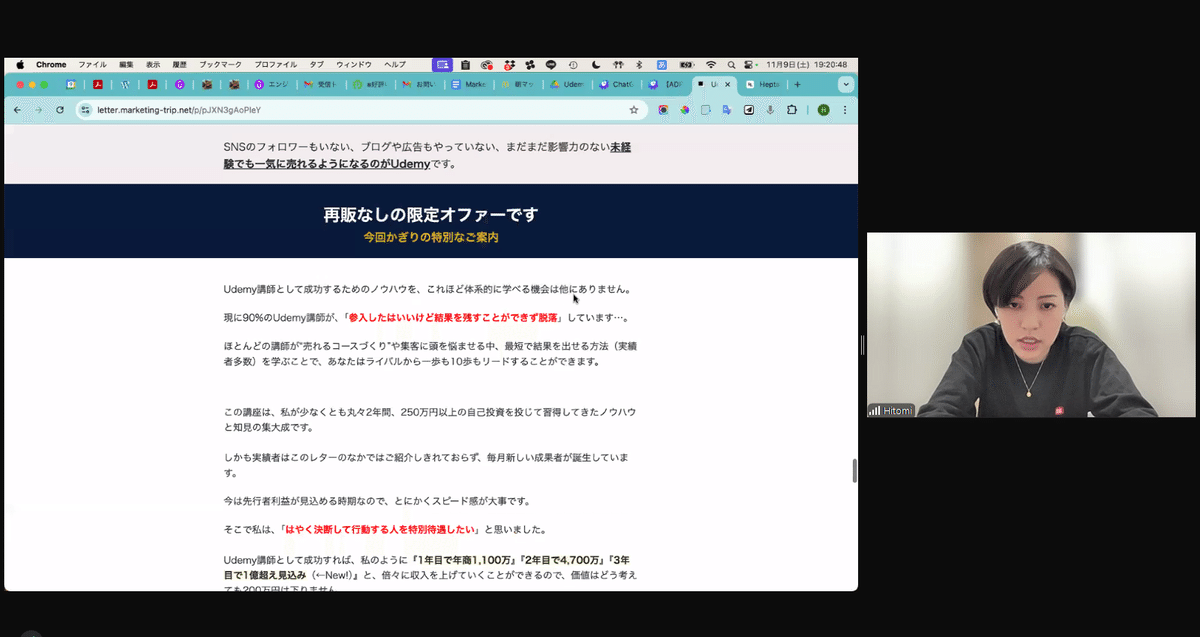Open the Chrome three-dot menu
The width and height of the screenshot is (1200, 637).
click(x=845, y=110)
